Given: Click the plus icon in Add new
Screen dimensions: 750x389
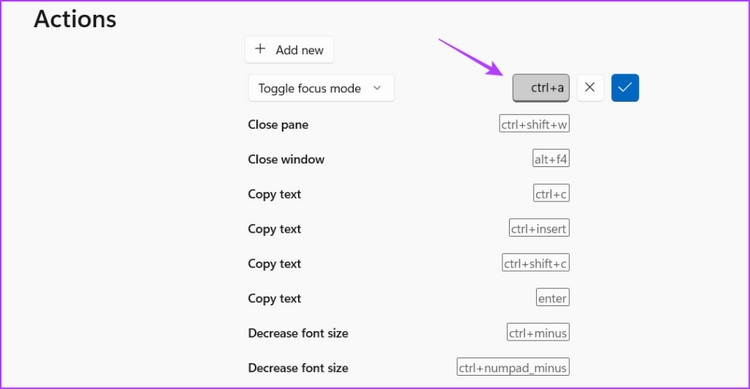Looking at the screenshot, I should (260, 49).
